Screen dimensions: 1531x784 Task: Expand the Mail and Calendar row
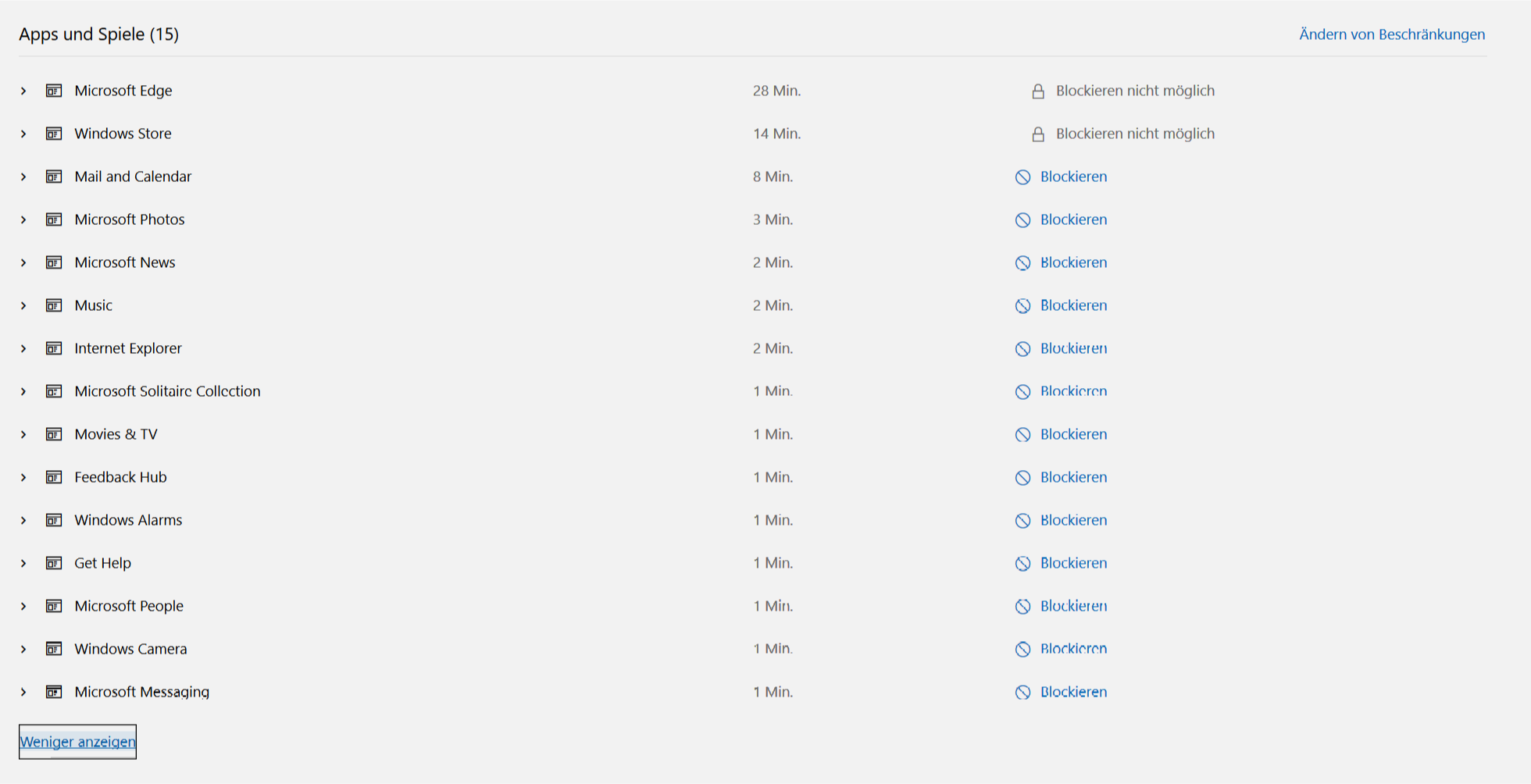coord(23,176)
